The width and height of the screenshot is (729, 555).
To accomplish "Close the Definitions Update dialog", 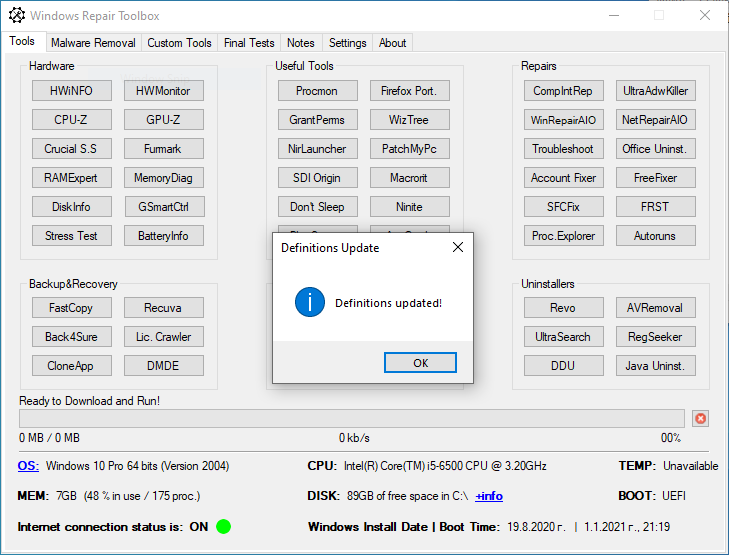I will pos(458,247).
